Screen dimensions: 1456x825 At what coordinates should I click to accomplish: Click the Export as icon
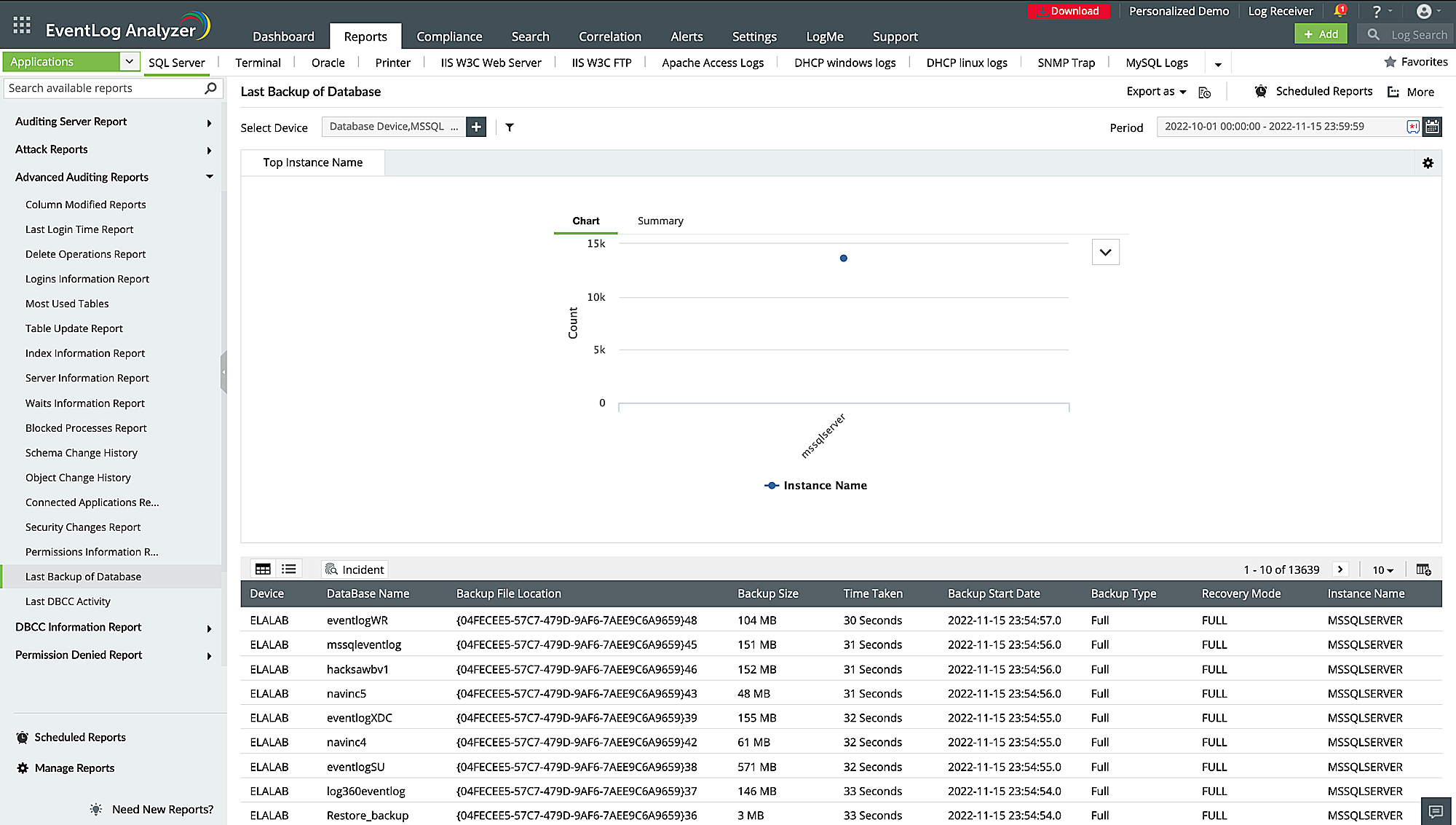pos(1155,91)
